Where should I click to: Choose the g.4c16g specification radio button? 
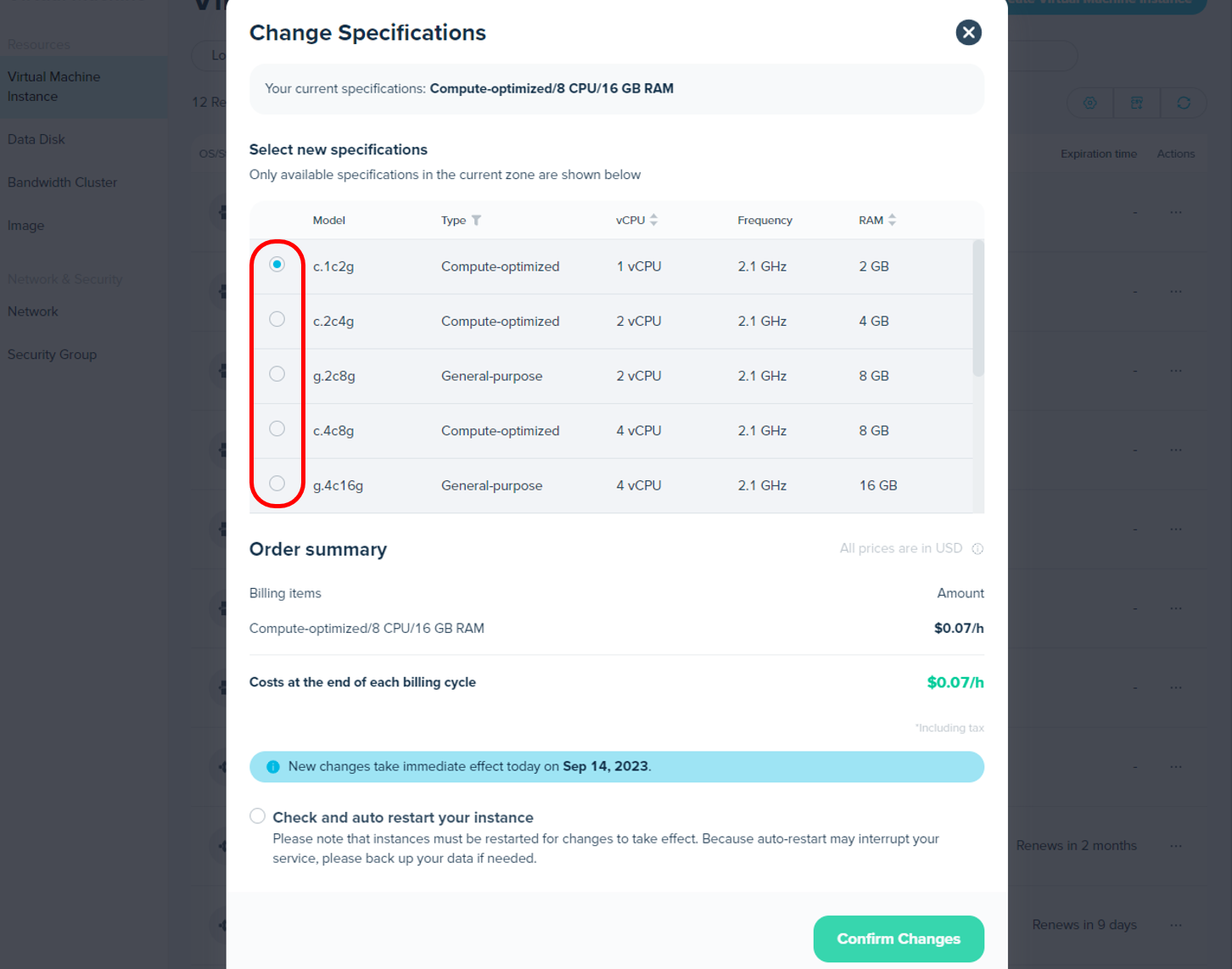pos(277,484)
